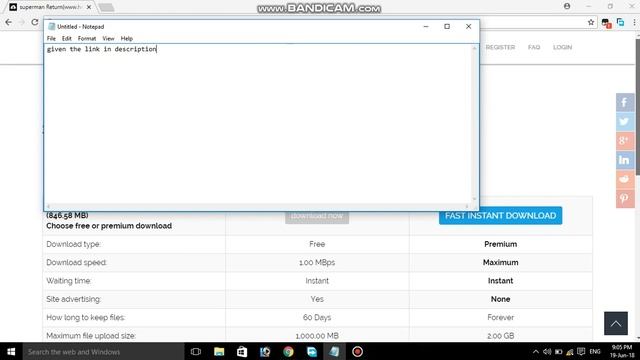
Task: Share the page on LinkedIn
Action: [624, 160]
